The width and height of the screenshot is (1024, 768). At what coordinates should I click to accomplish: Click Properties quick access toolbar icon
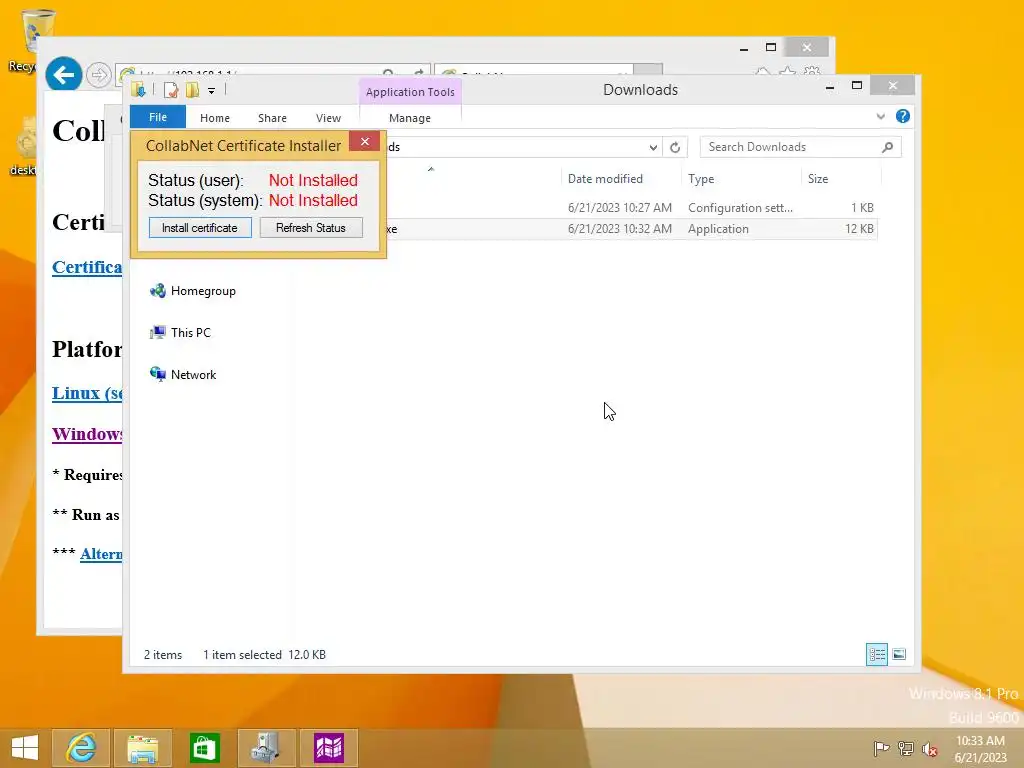[x=171, y=90]
